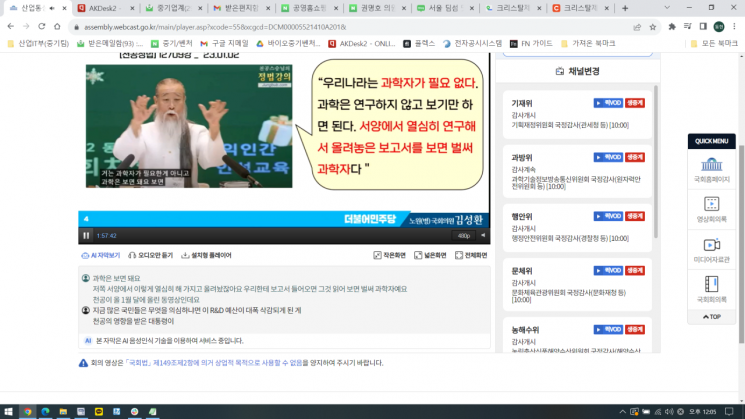This screenshot has height=419, width=745.
Task: Click the channel list scrollbar
Action: [x=656, y=162]
